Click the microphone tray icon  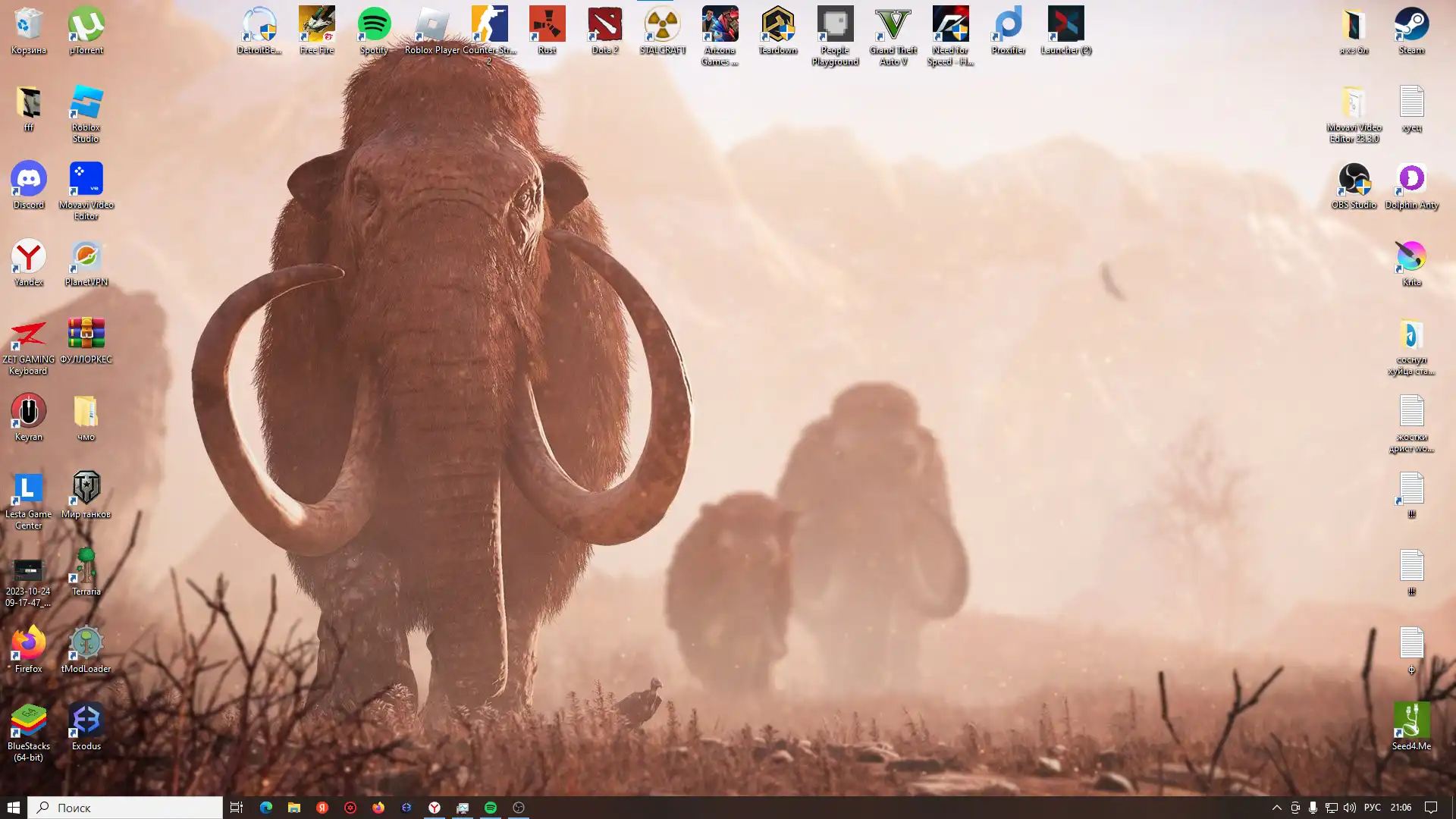[x=1313, y=808]
